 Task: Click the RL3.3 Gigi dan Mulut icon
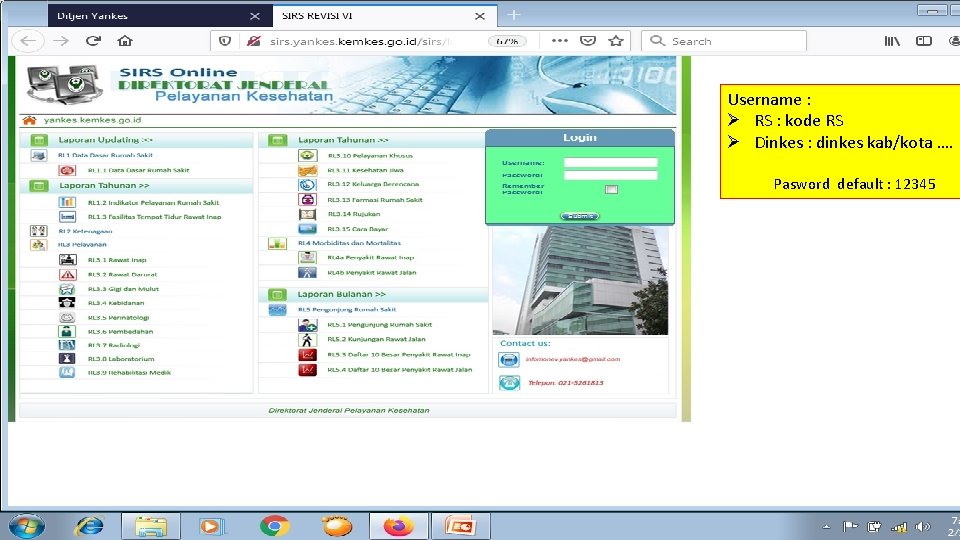67,289
